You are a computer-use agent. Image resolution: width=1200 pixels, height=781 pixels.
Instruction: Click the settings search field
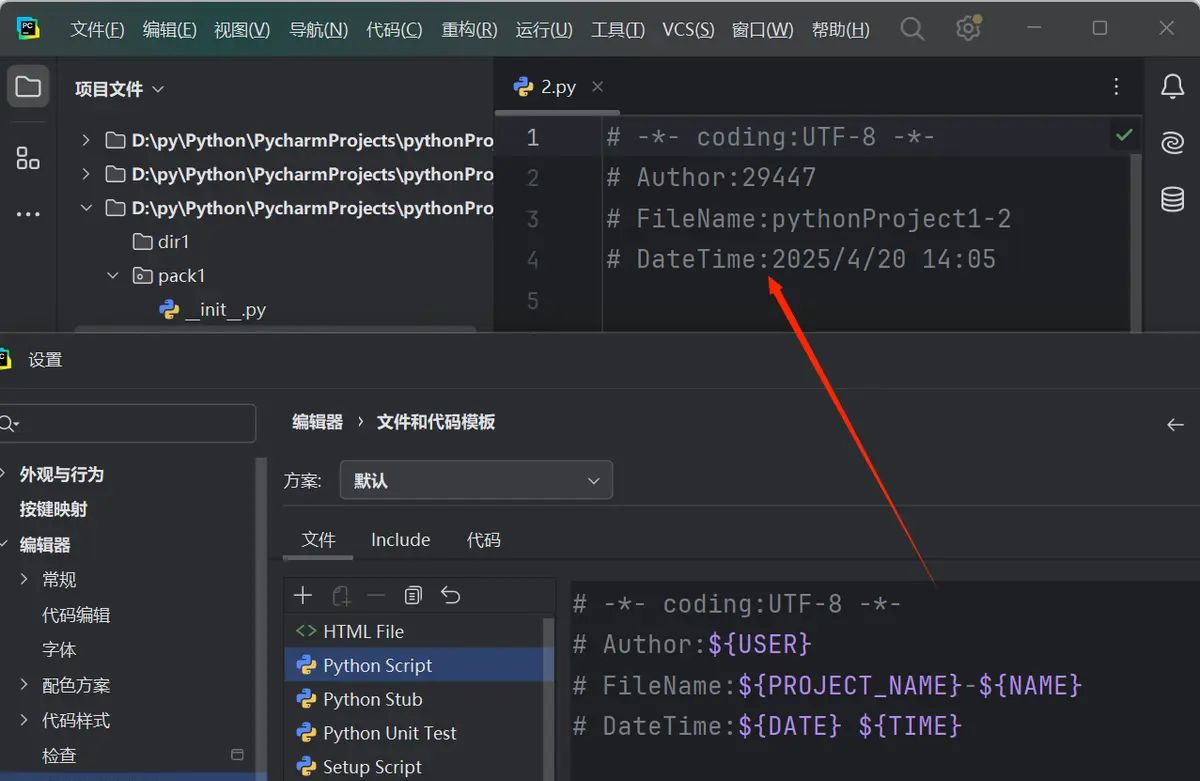(128, 423)
